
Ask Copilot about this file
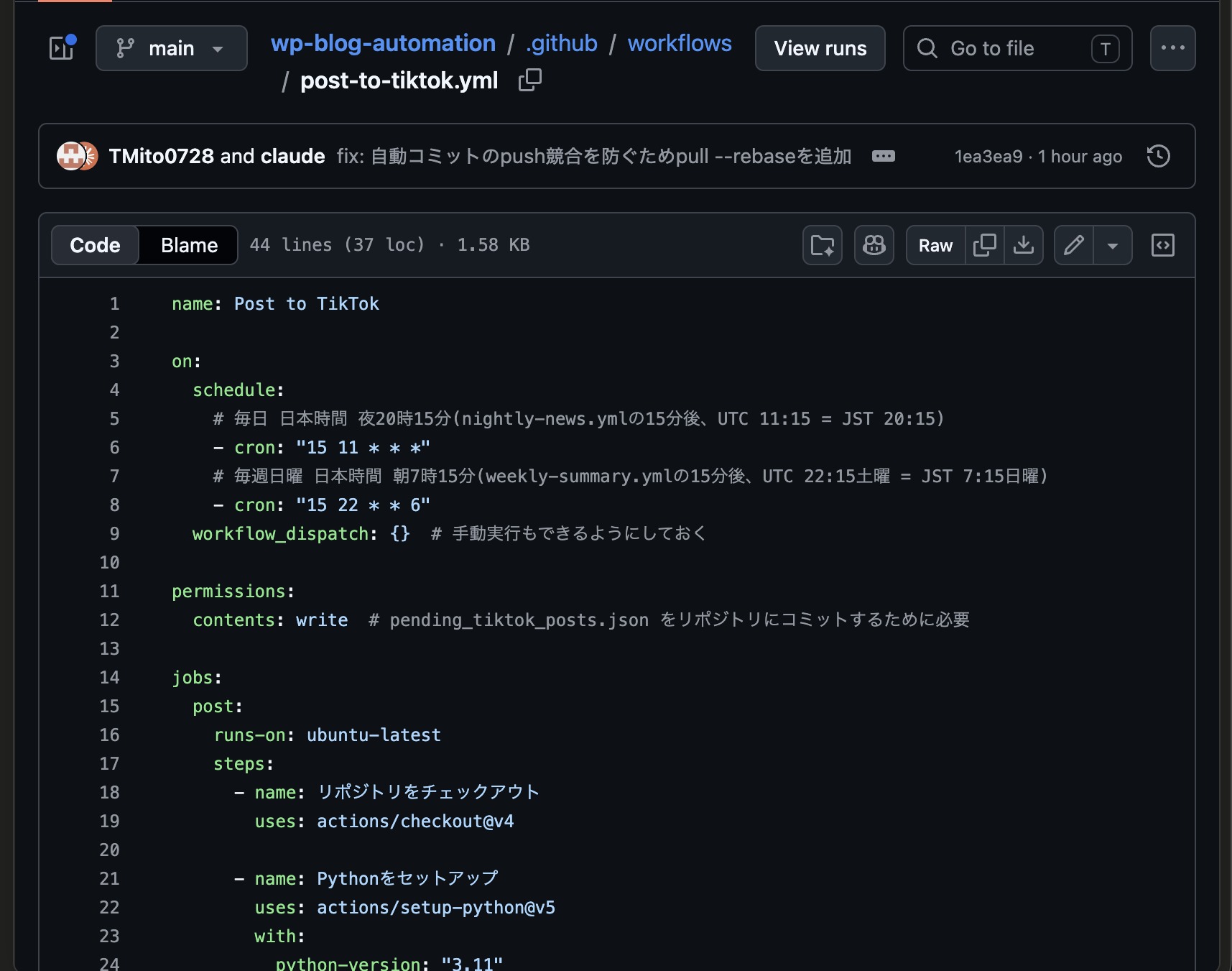[x=874, y=245]
